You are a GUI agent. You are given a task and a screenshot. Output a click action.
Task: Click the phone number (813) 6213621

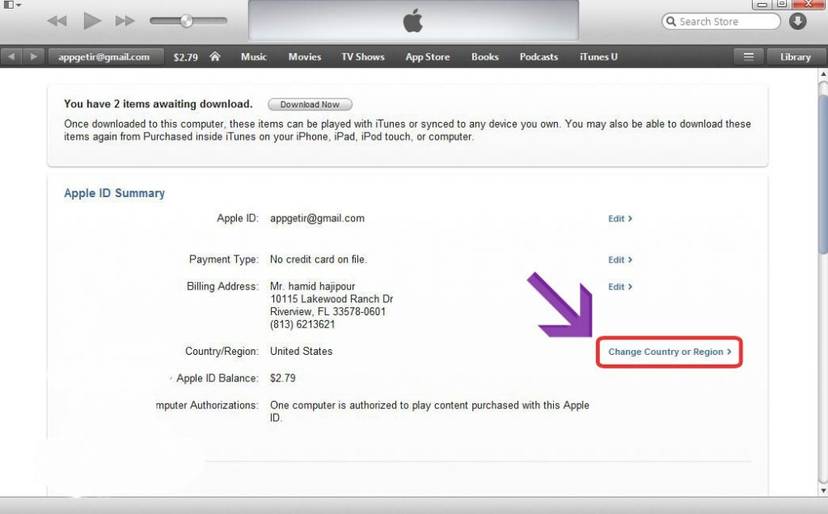302,324
